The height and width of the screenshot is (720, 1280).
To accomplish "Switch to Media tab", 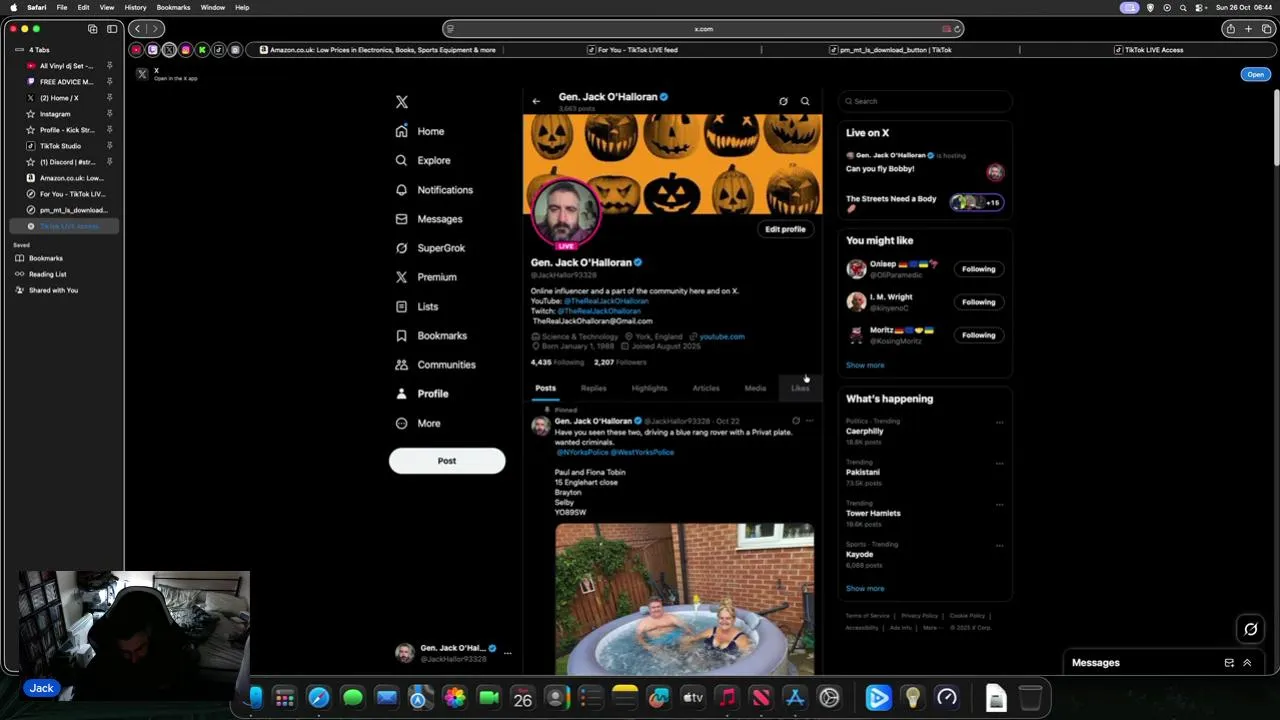I will 755,388.
